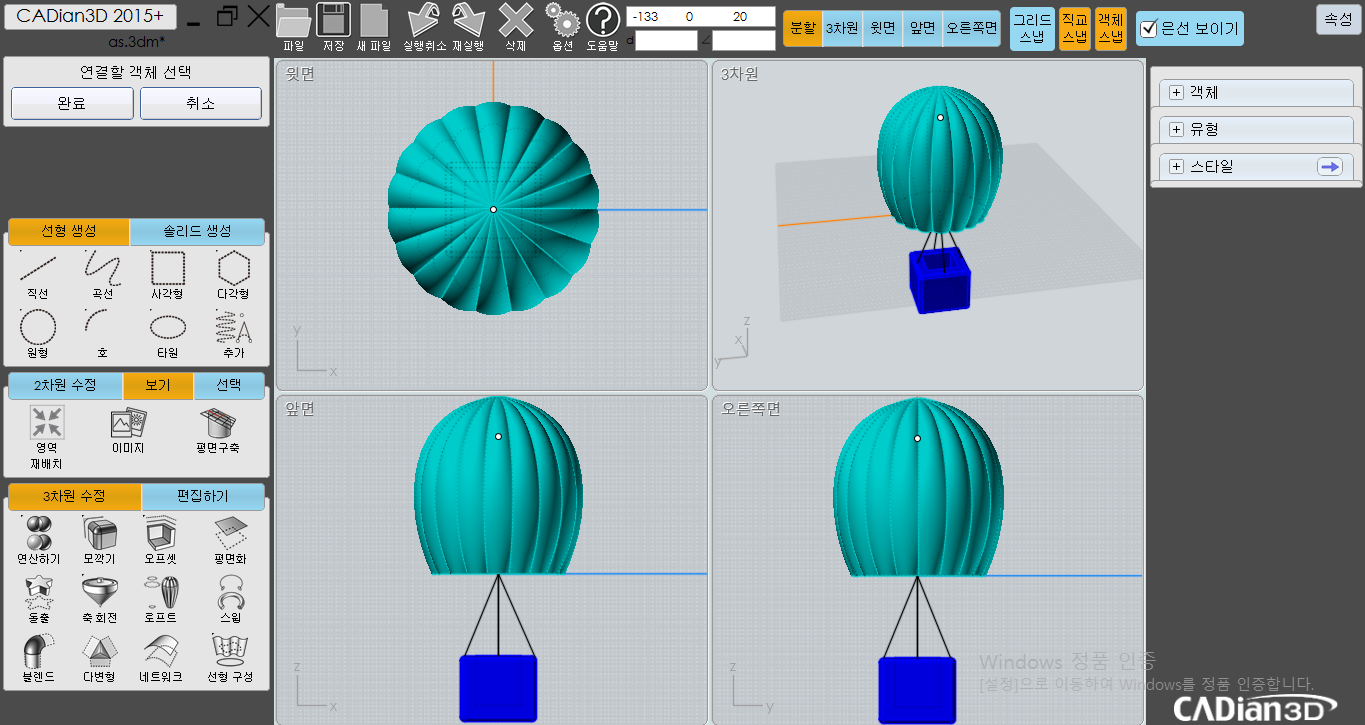
Task: Switch to 앞면 front view layout
Action: 922,29
